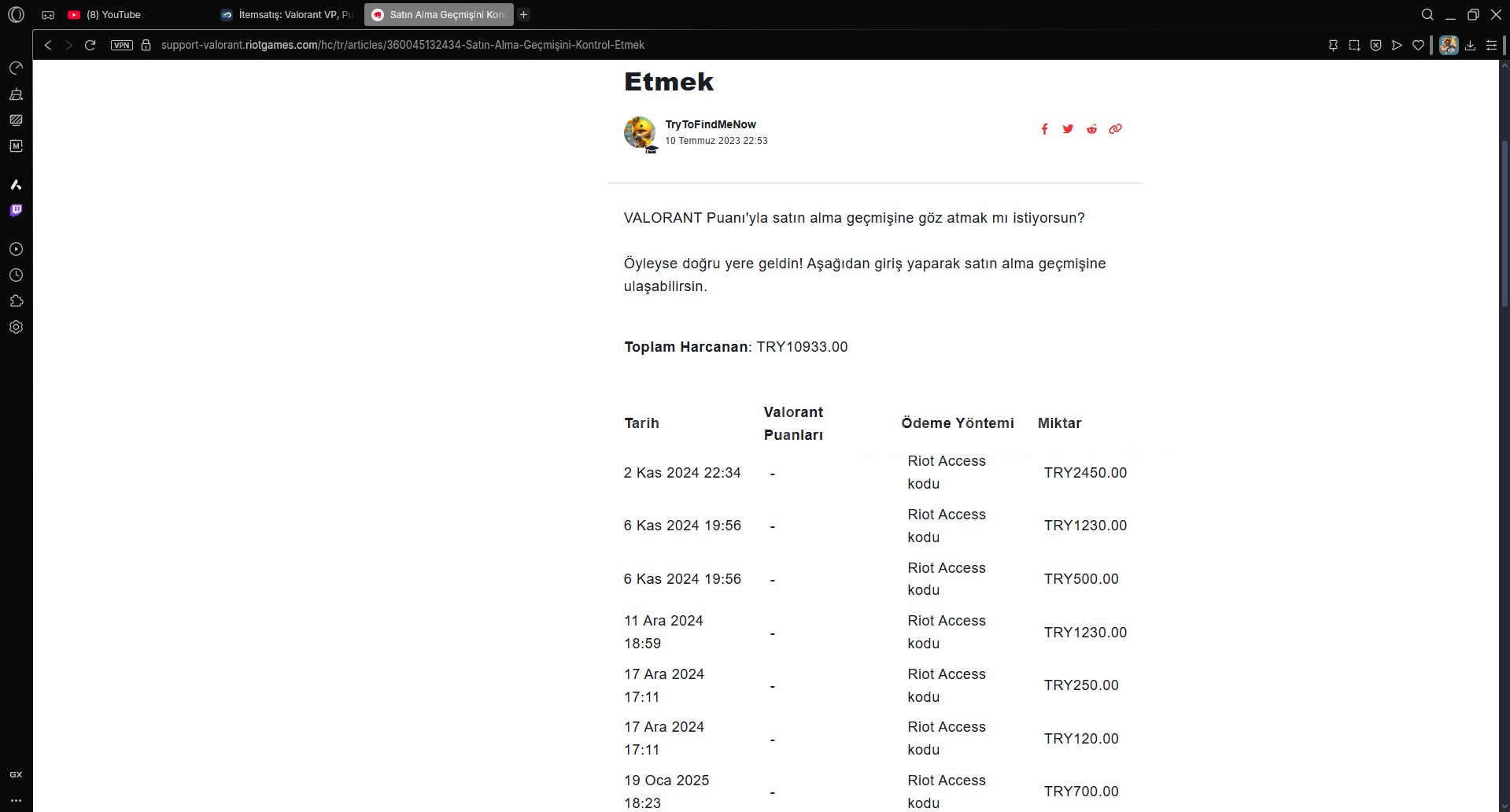
Task: Select the Satın Alma Geçmişini Kontrol tab
Action: (439, 14)
